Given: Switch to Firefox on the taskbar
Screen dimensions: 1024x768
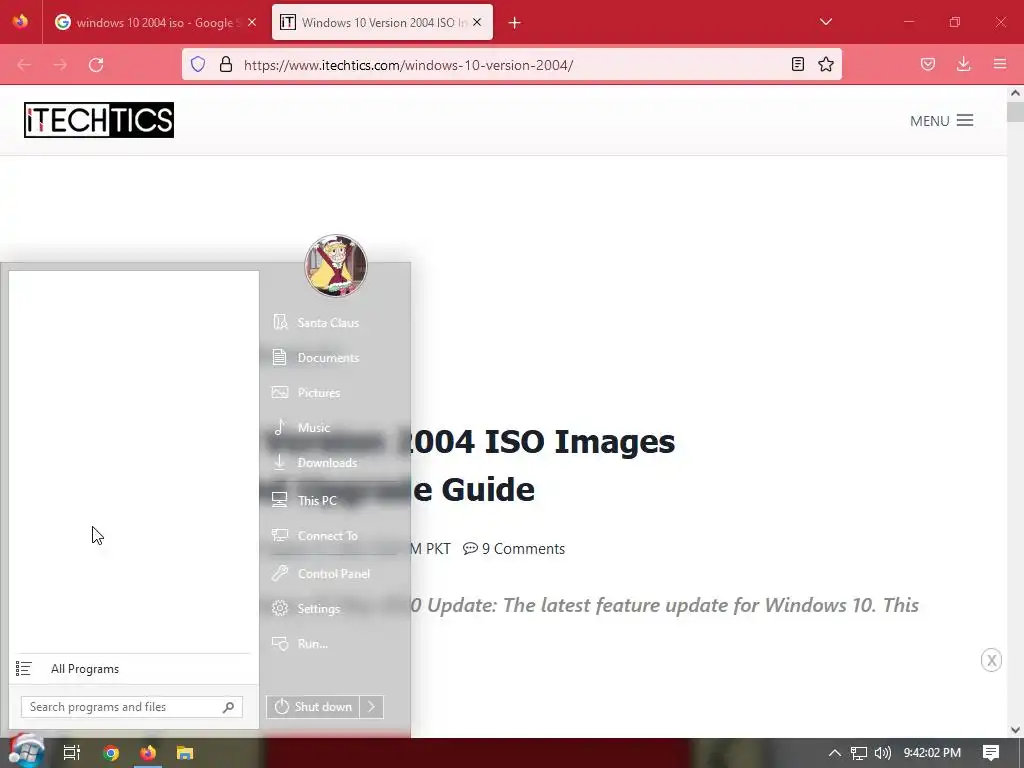Looking at the screenshot, I should click(148, 753).
